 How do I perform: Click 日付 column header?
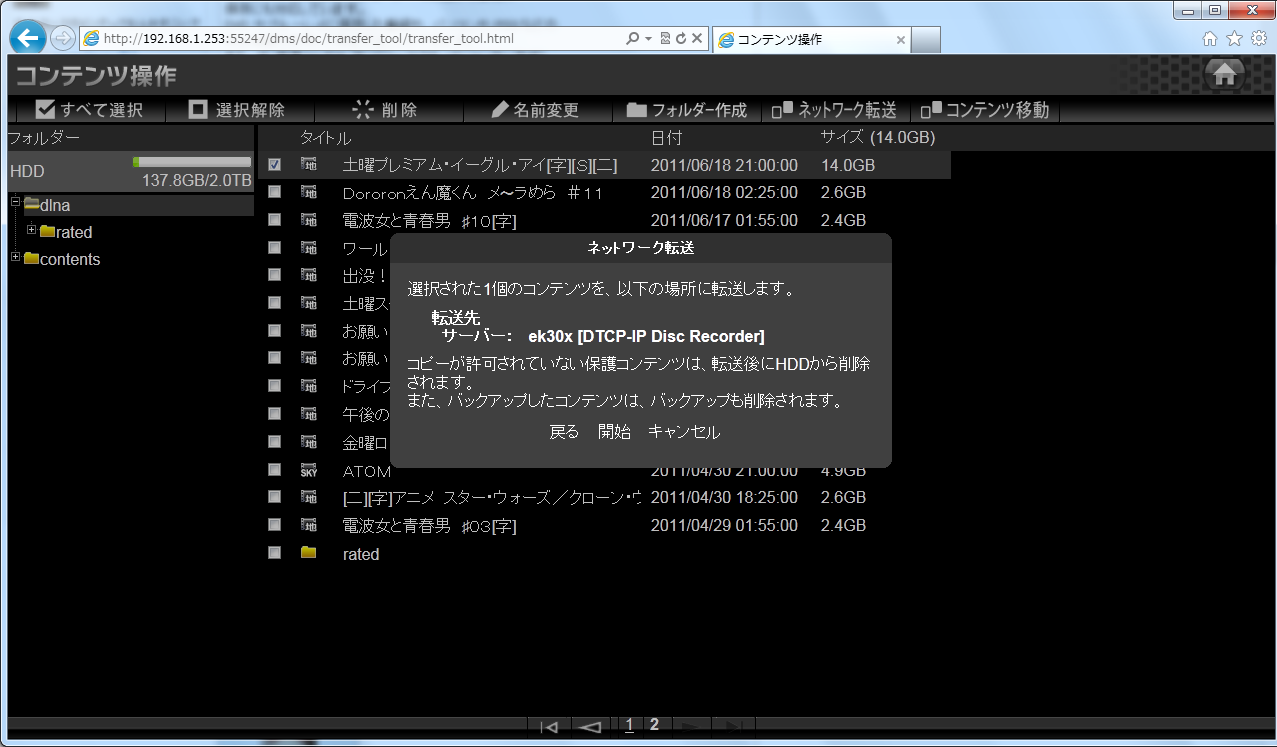[x=666, y=138]
